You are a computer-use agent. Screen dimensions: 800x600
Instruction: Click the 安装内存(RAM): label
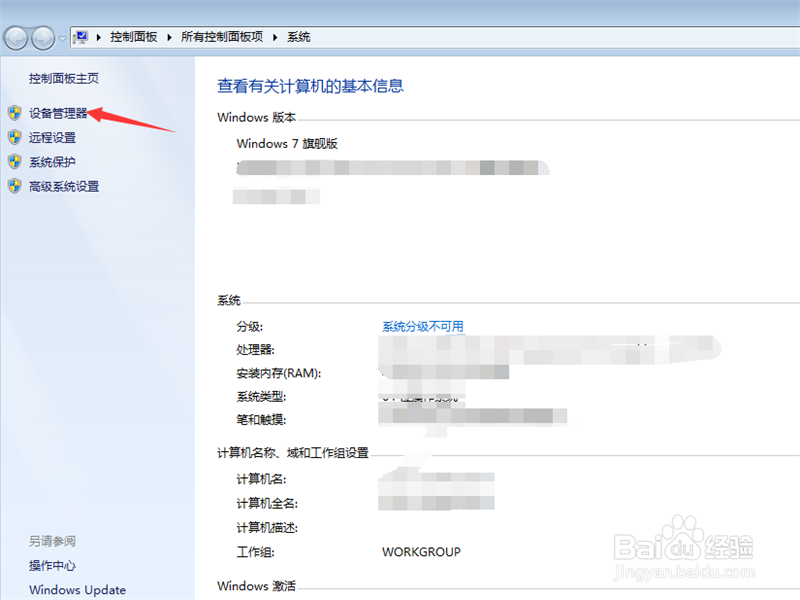coord(279,373)
